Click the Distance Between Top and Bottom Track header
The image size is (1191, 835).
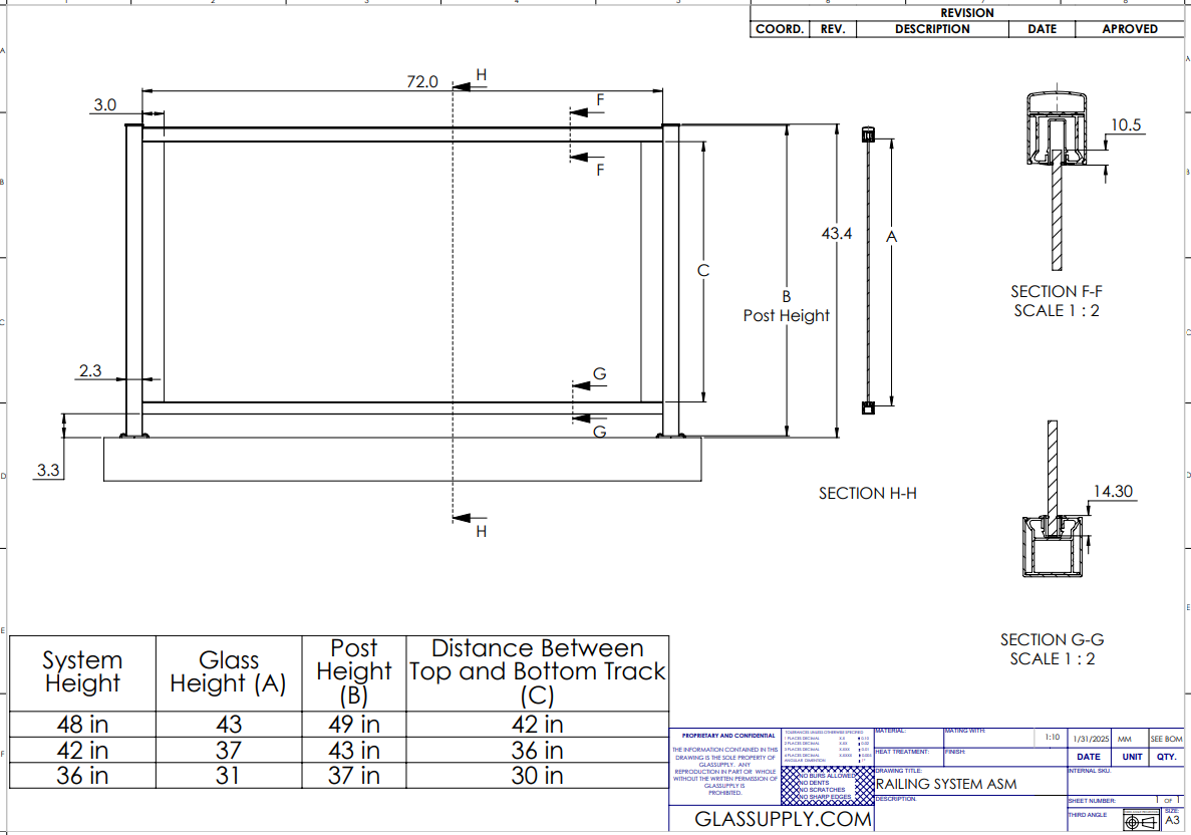(x=537, y=672)
